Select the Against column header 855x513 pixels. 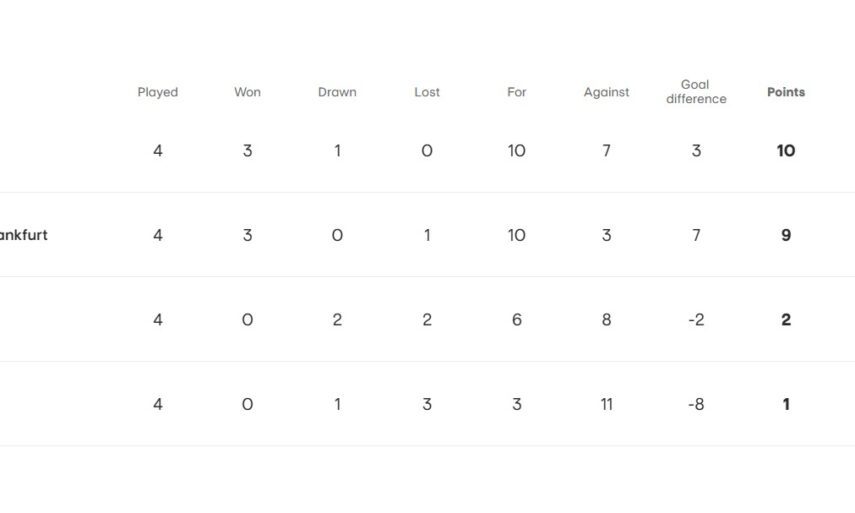pyautogui.click(x=606, y=92)
